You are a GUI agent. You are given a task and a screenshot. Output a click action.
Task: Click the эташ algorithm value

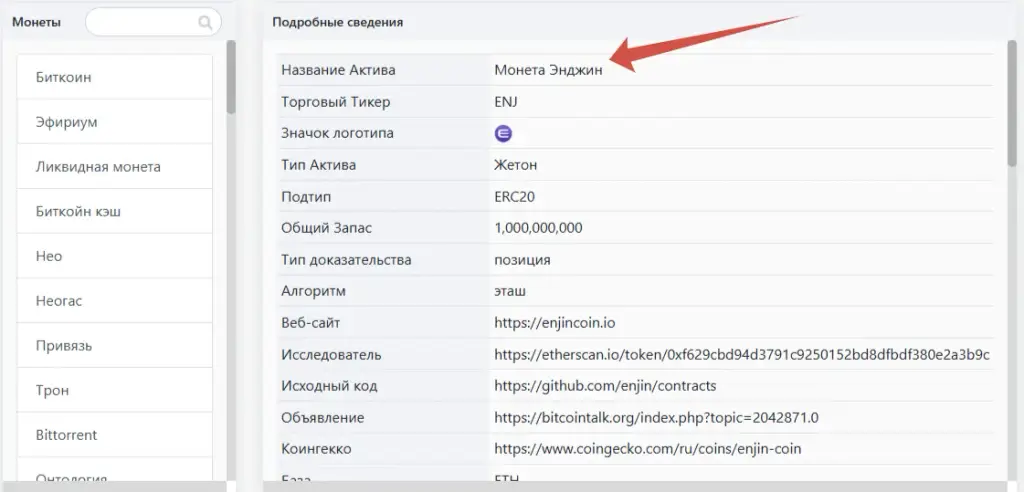click(509, 291)
